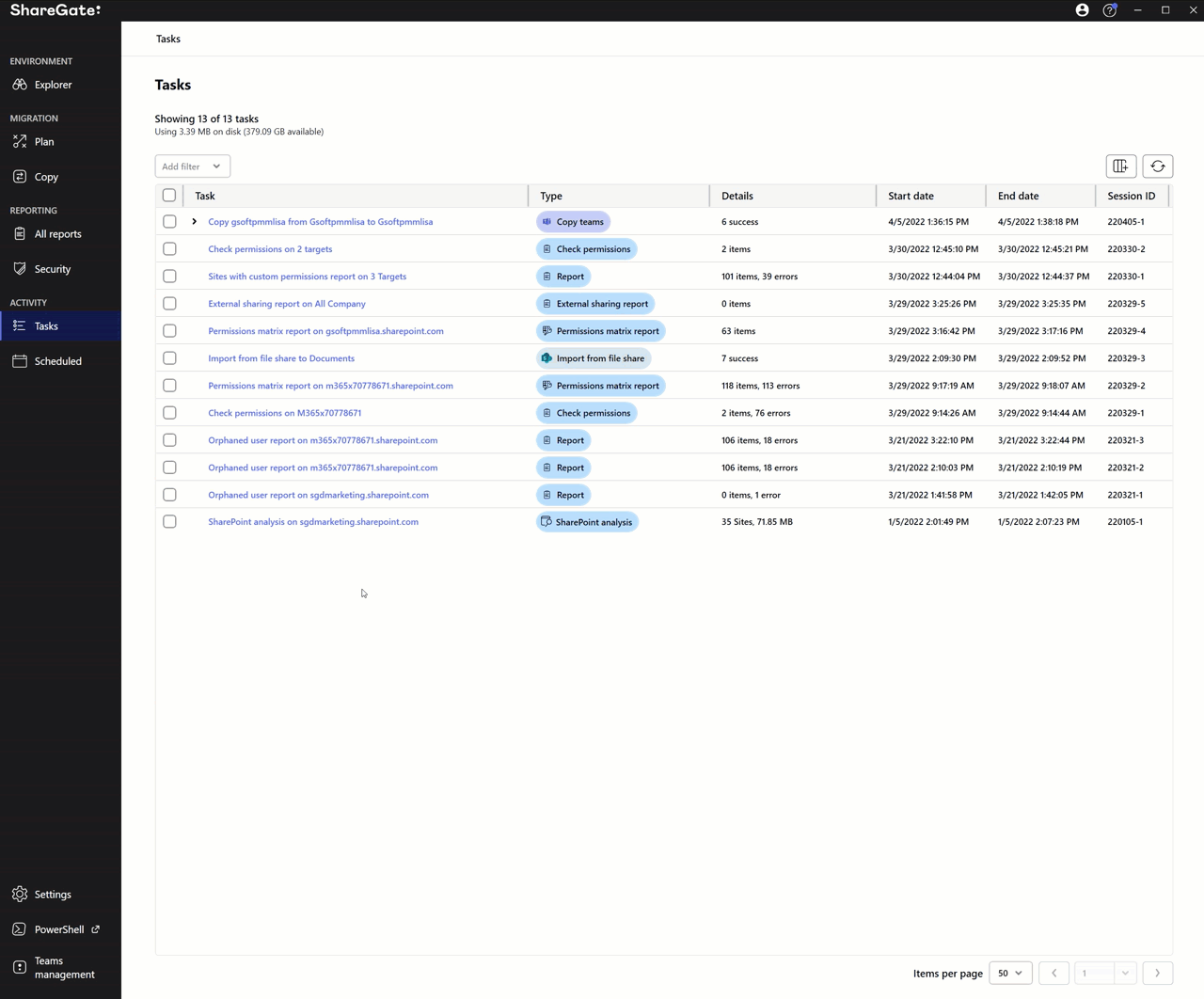Open External sharing report on All Company
Viewport: 1204px width, 999px height.
click(x=287, y=304)
